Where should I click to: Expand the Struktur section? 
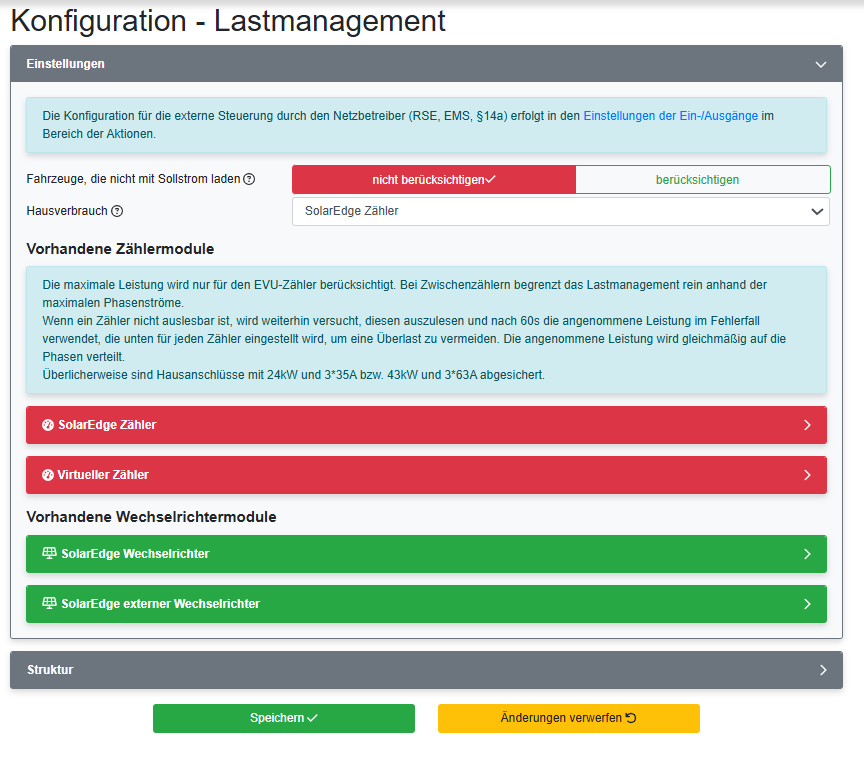tap(823, 670)
